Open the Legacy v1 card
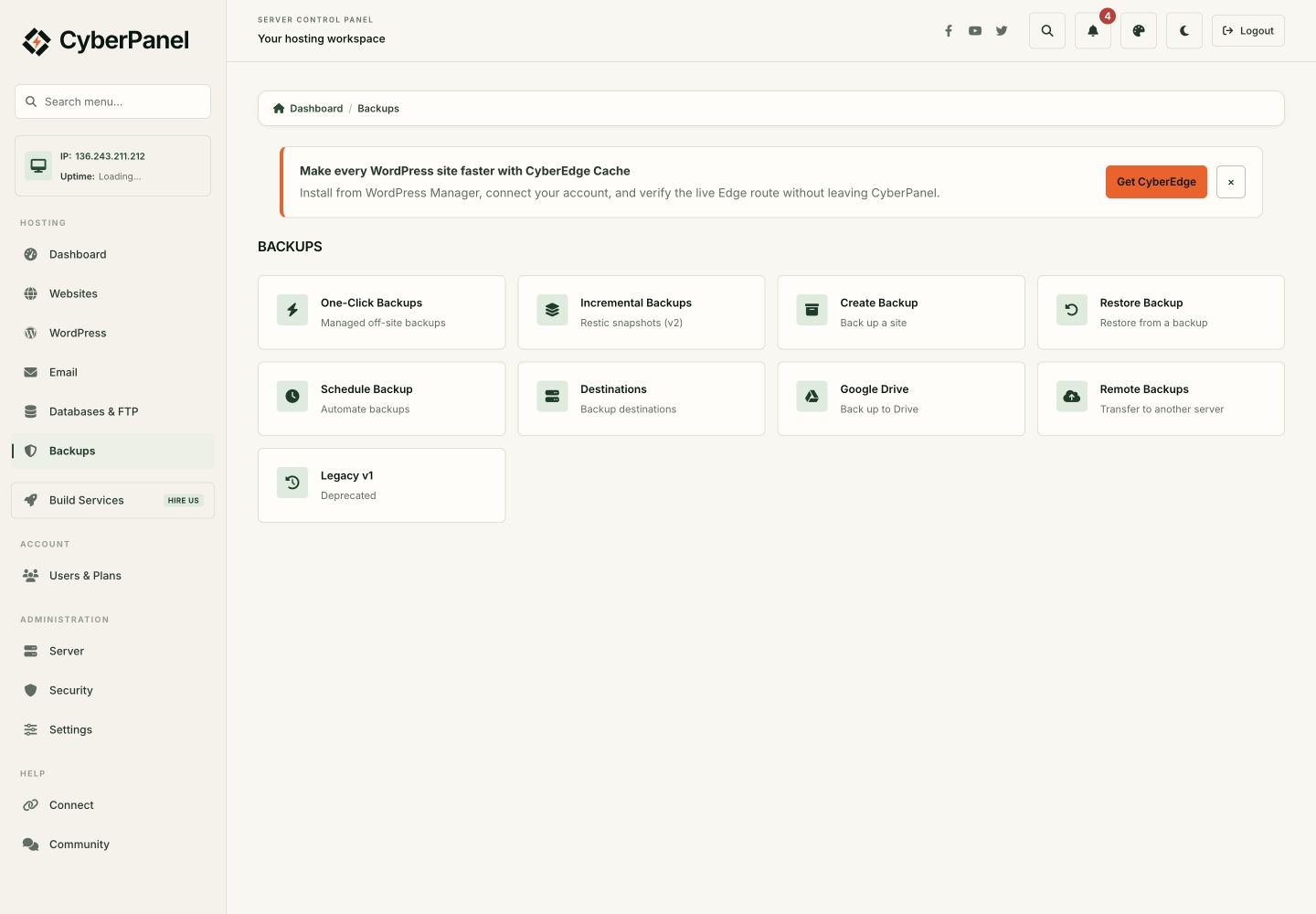Image resolution: width=1316 pixels, height=914 pixels. pos(381,485)
